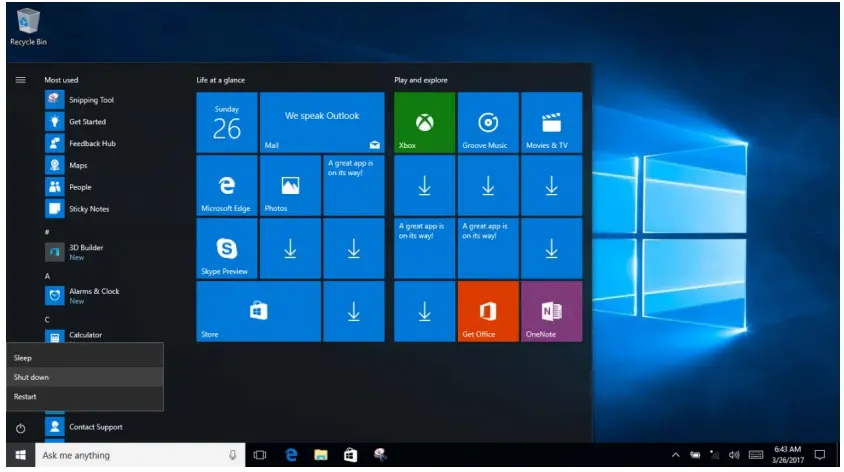Click the hamburger menu in Start
This screenshot has height=472, width=844.
(x=20, y=80)
